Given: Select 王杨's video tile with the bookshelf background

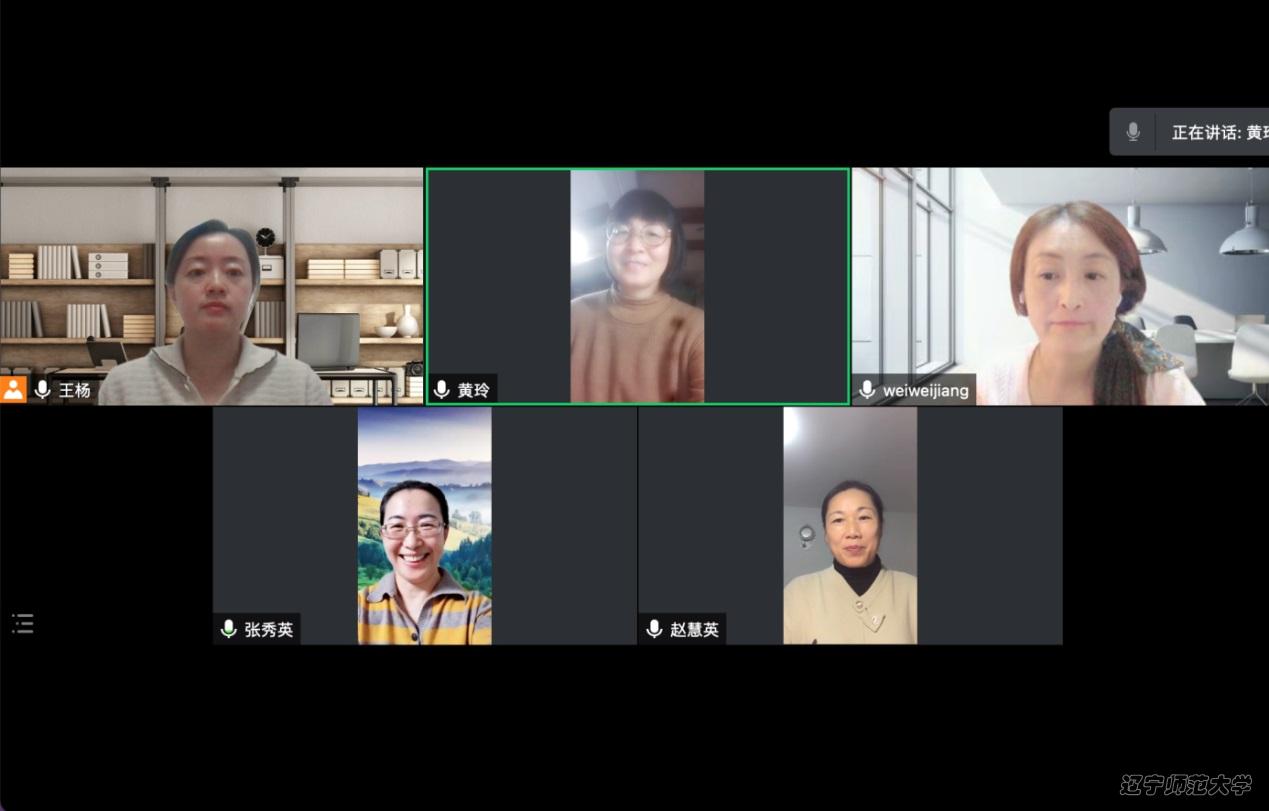Looking at the screenshot, I should 211,286.
